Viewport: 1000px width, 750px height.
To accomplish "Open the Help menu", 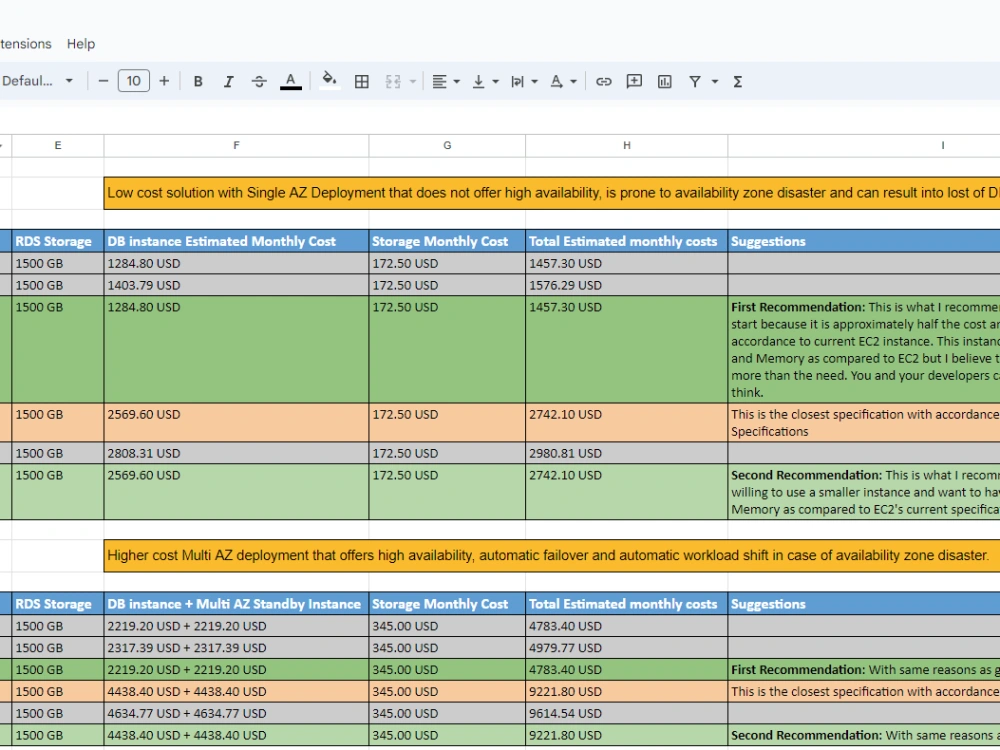I will tap(81, 44).
